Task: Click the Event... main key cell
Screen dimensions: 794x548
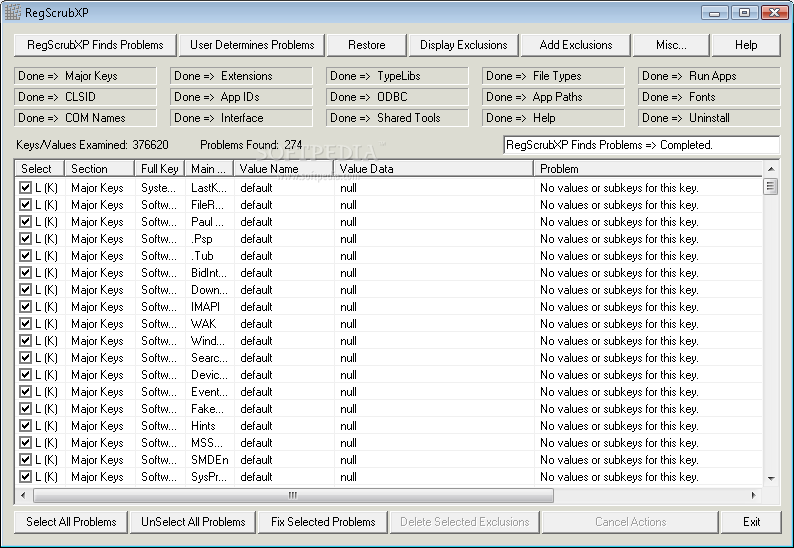Action: [209, 392]
